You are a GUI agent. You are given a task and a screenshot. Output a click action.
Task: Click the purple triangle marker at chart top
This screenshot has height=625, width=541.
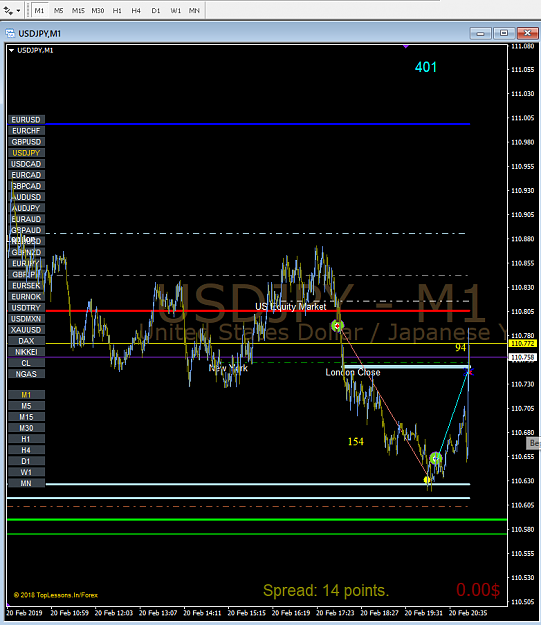[405, 47]
